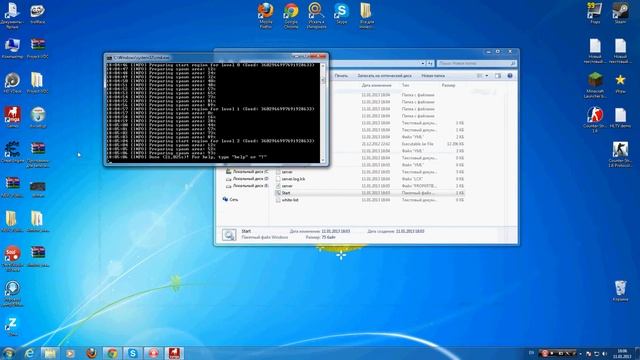Screen dimensions: 640x360
Task: Select the Skype desktop shortcut
Action: (341, 13)
